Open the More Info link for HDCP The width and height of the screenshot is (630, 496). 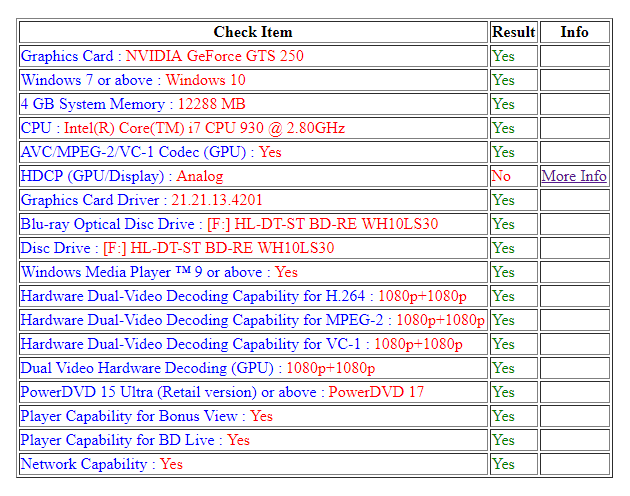574,176
